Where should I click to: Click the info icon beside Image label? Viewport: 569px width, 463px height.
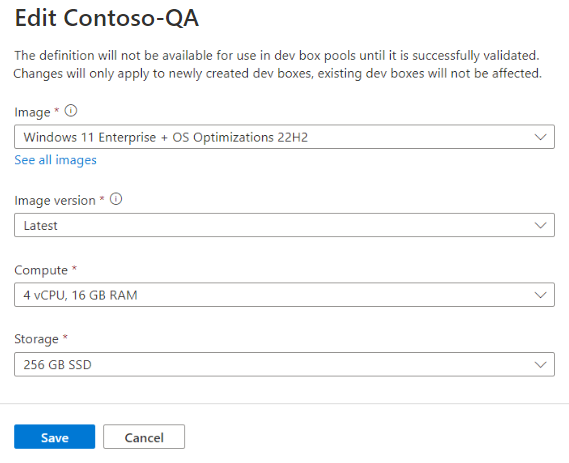(x=71, y=111)
